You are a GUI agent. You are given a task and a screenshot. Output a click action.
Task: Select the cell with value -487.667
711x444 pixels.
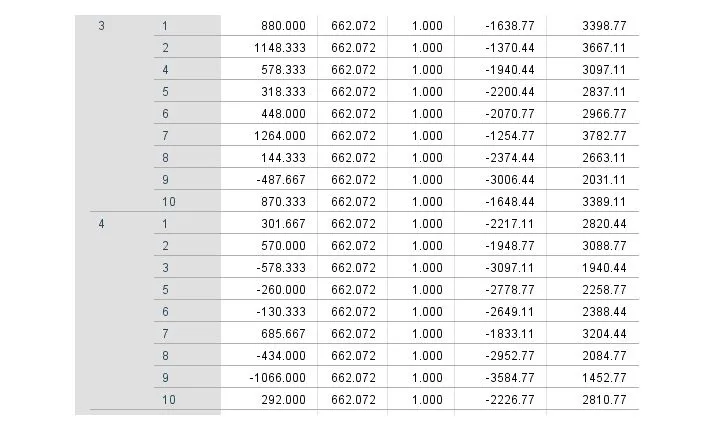point(280,180)
